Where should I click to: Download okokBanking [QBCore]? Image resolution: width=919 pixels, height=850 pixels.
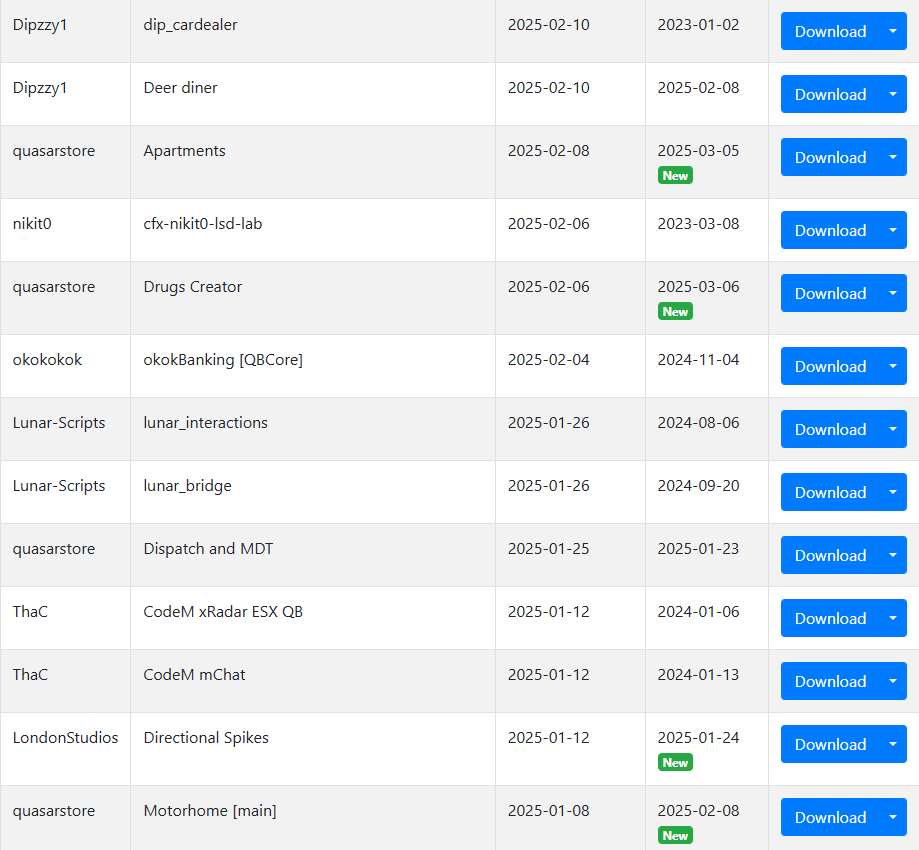[x=830, y=366]
